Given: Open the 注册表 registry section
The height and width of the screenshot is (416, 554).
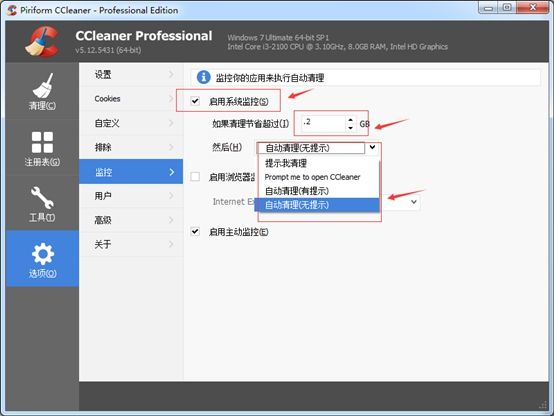Looking at the screenshot, I should coord(42,147).
